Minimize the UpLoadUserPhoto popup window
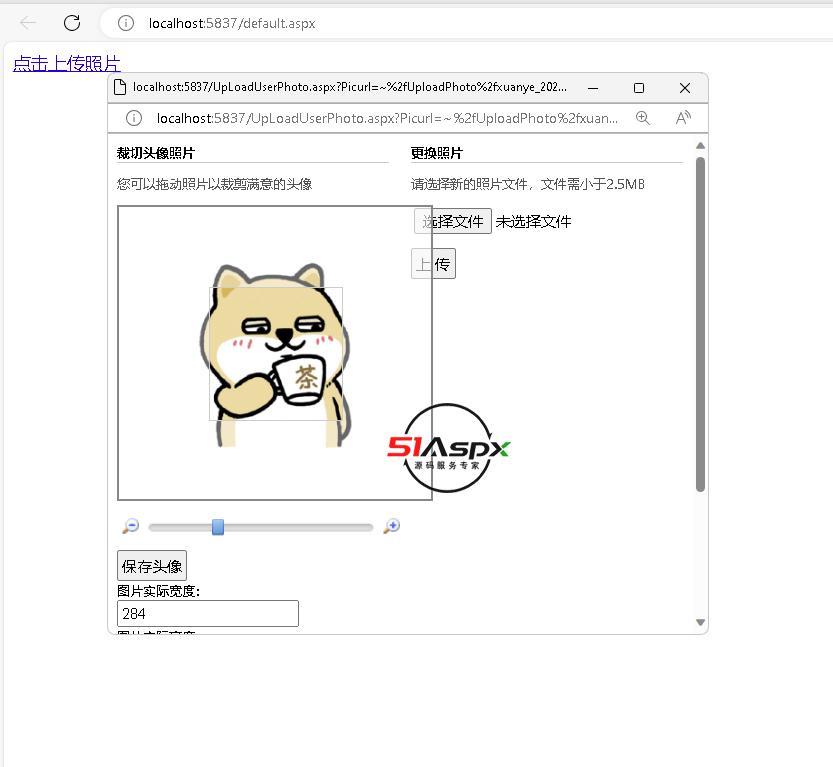This screenshot has height=767, width=833. coord(593,88)
